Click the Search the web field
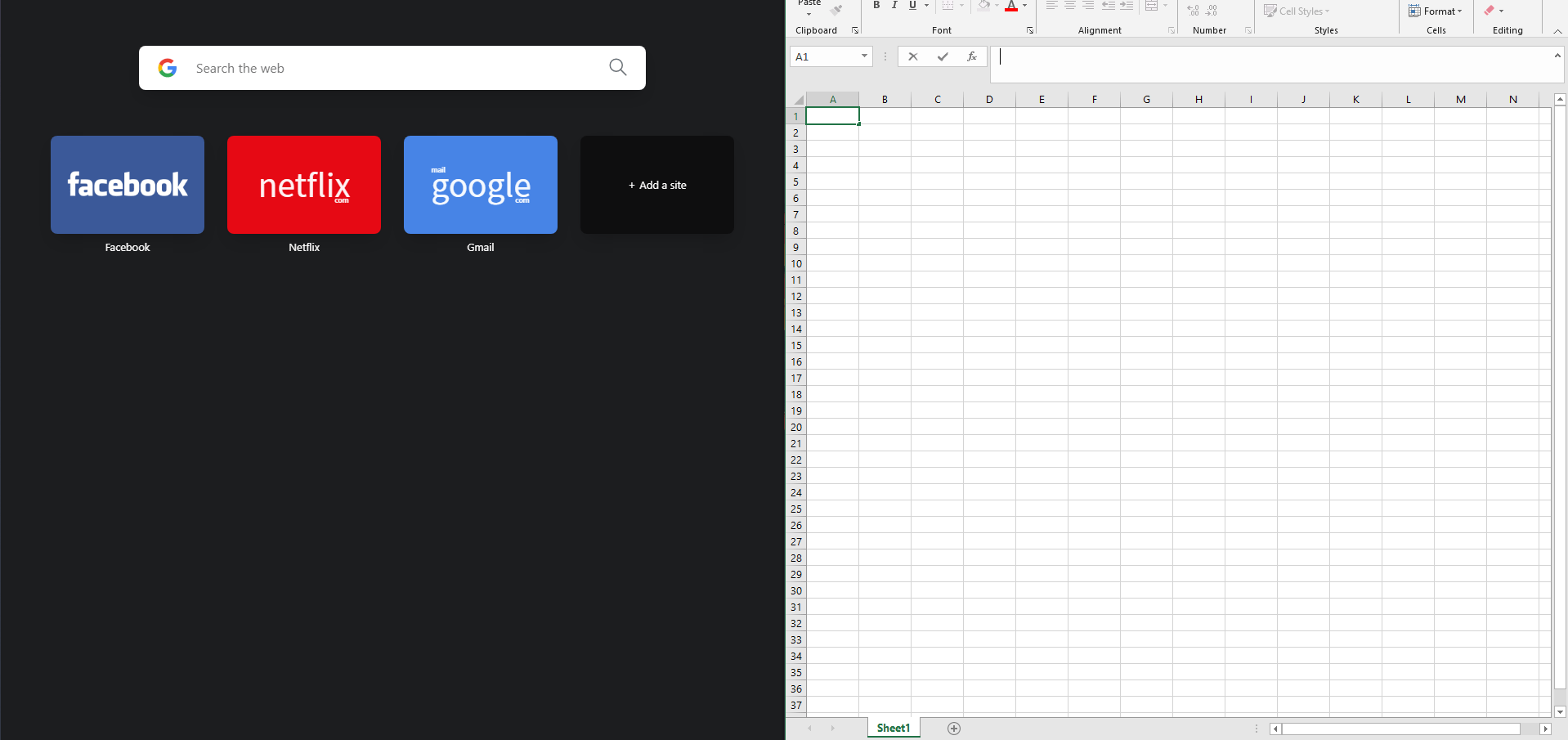The height and width of the screenshot is (740, 1568). click(x=392, y=68)
